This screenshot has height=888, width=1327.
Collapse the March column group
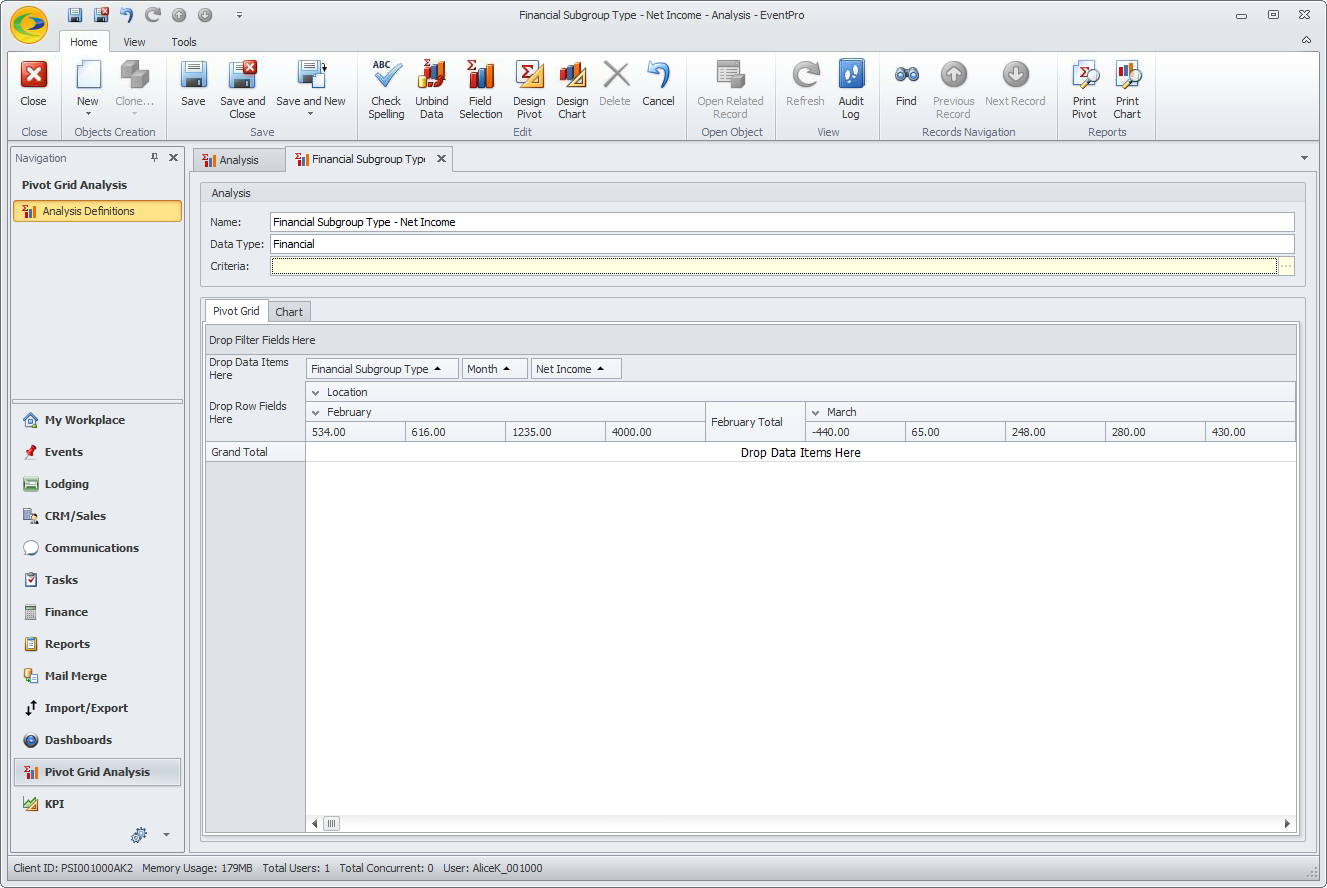[816, 413]
